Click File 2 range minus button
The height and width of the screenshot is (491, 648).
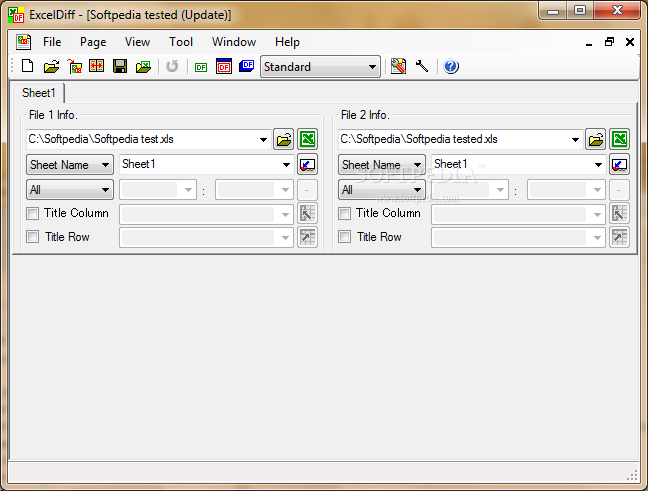pyautogui.click(x=619, y=190)
